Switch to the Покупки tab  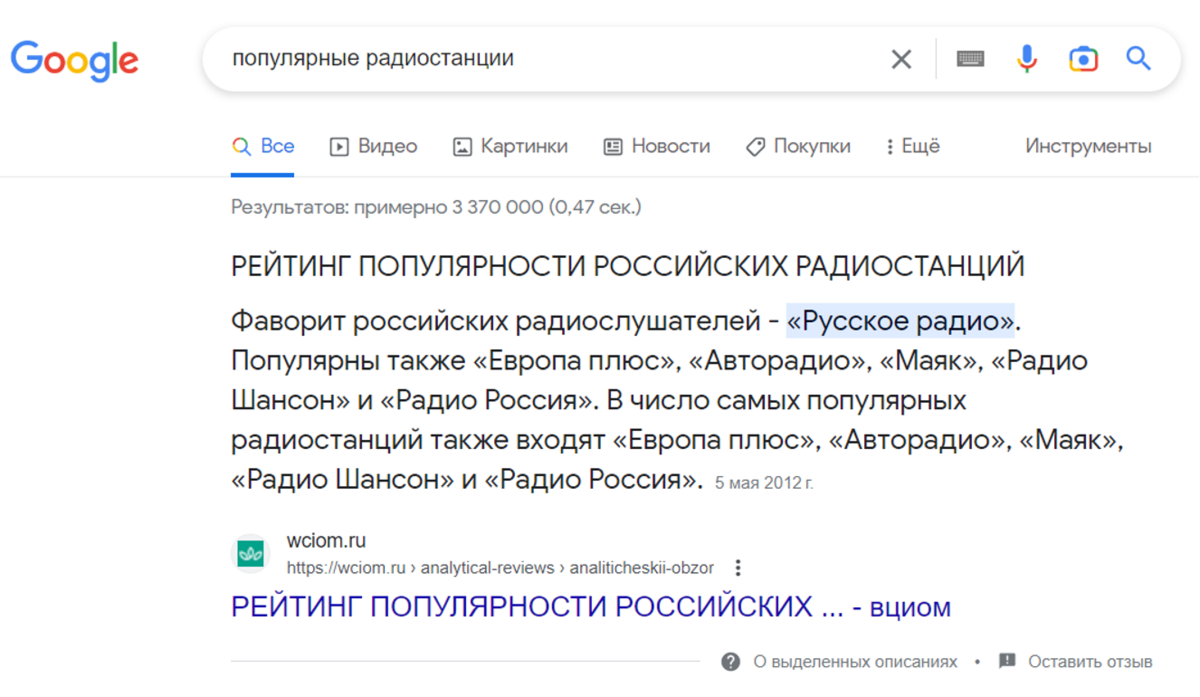[798, 146]
